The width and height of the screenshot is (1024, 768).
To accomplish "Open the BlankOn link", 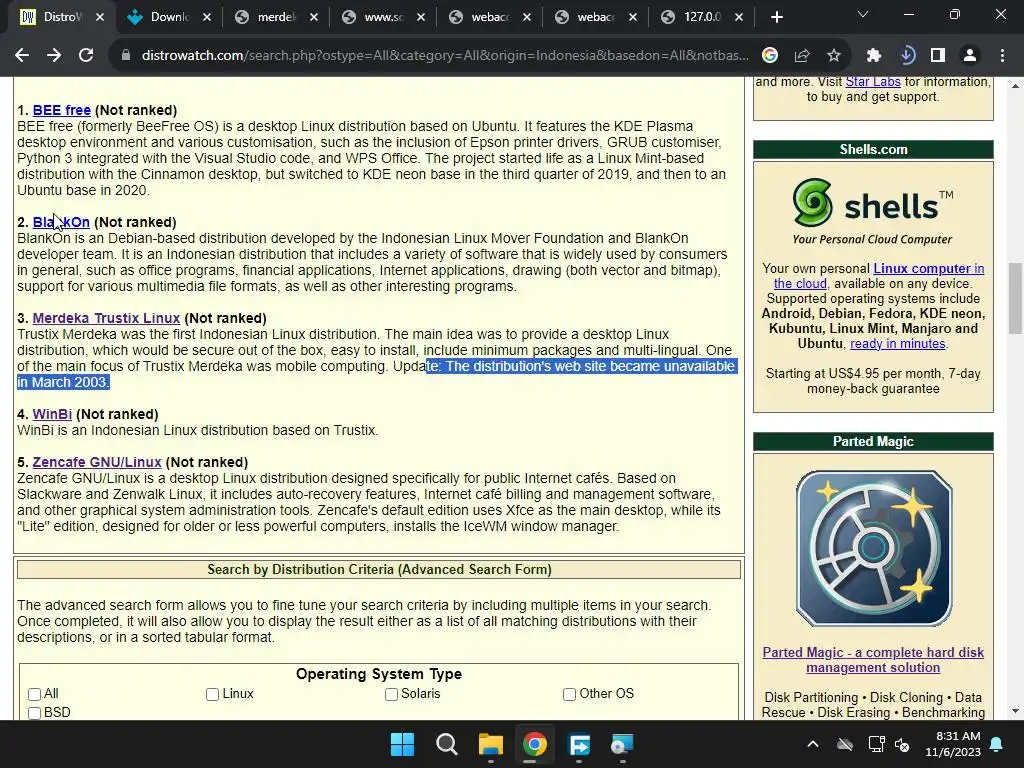I will tap(61, 222).
